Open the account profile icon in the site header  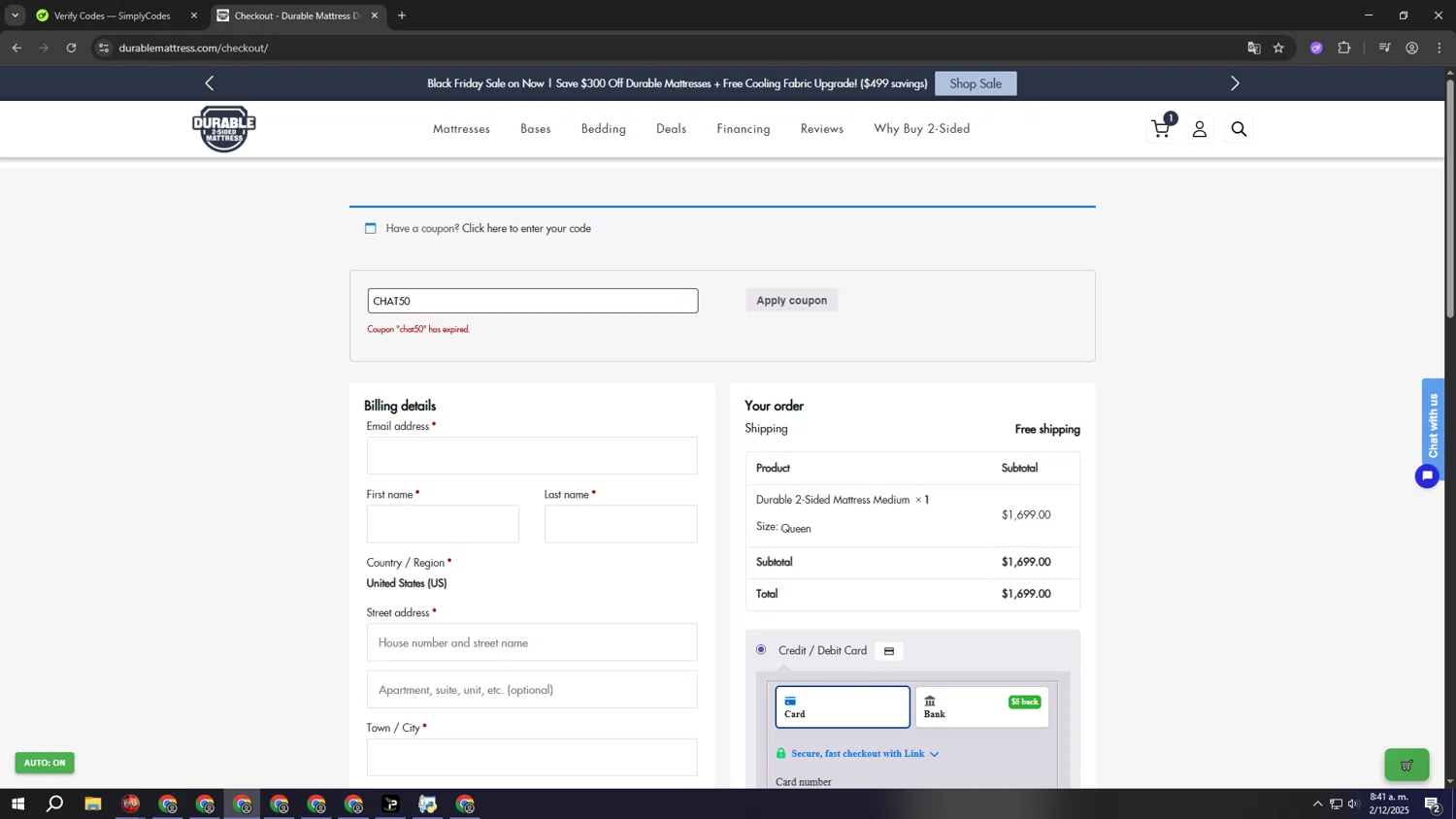point(1200,129)
